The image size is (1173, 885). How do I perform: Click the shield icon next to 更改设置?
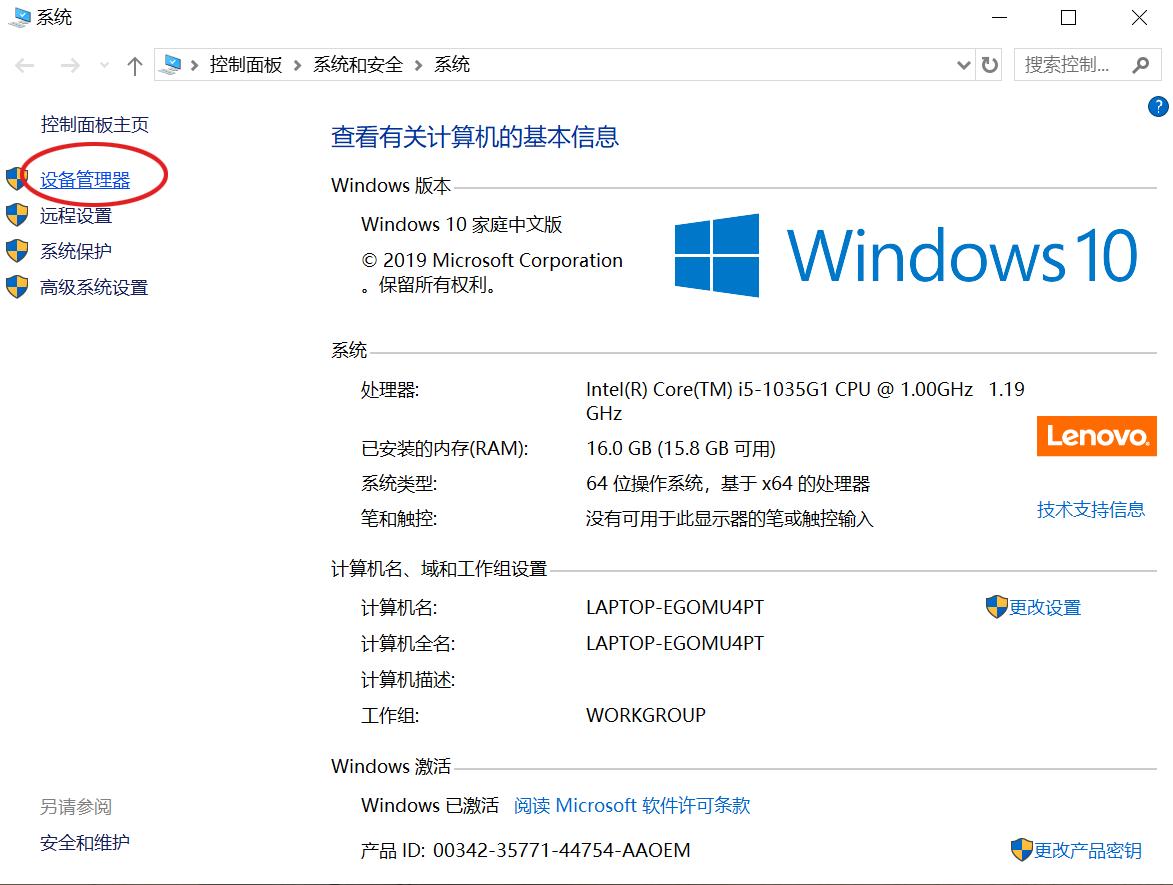point(995,606)
